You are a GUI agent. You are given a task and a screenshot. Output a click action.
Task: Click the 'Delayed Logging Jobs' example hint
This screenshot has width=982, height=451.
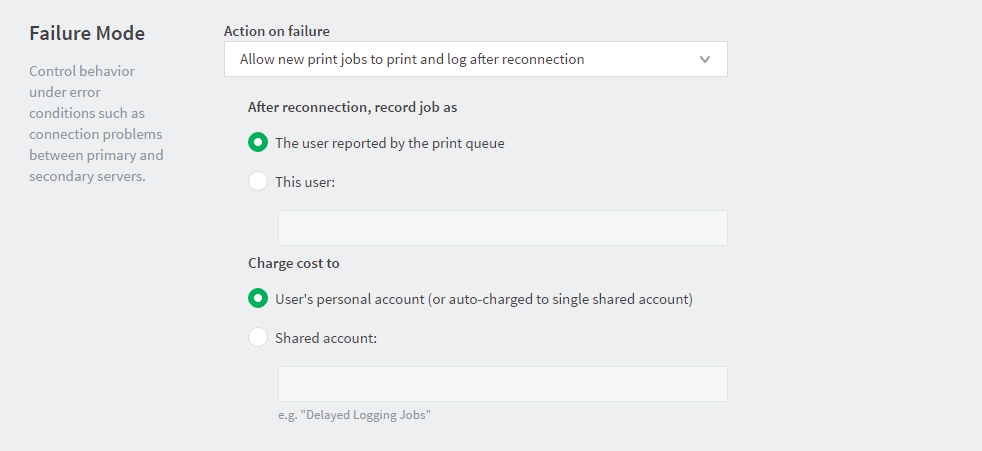[354, 415]
